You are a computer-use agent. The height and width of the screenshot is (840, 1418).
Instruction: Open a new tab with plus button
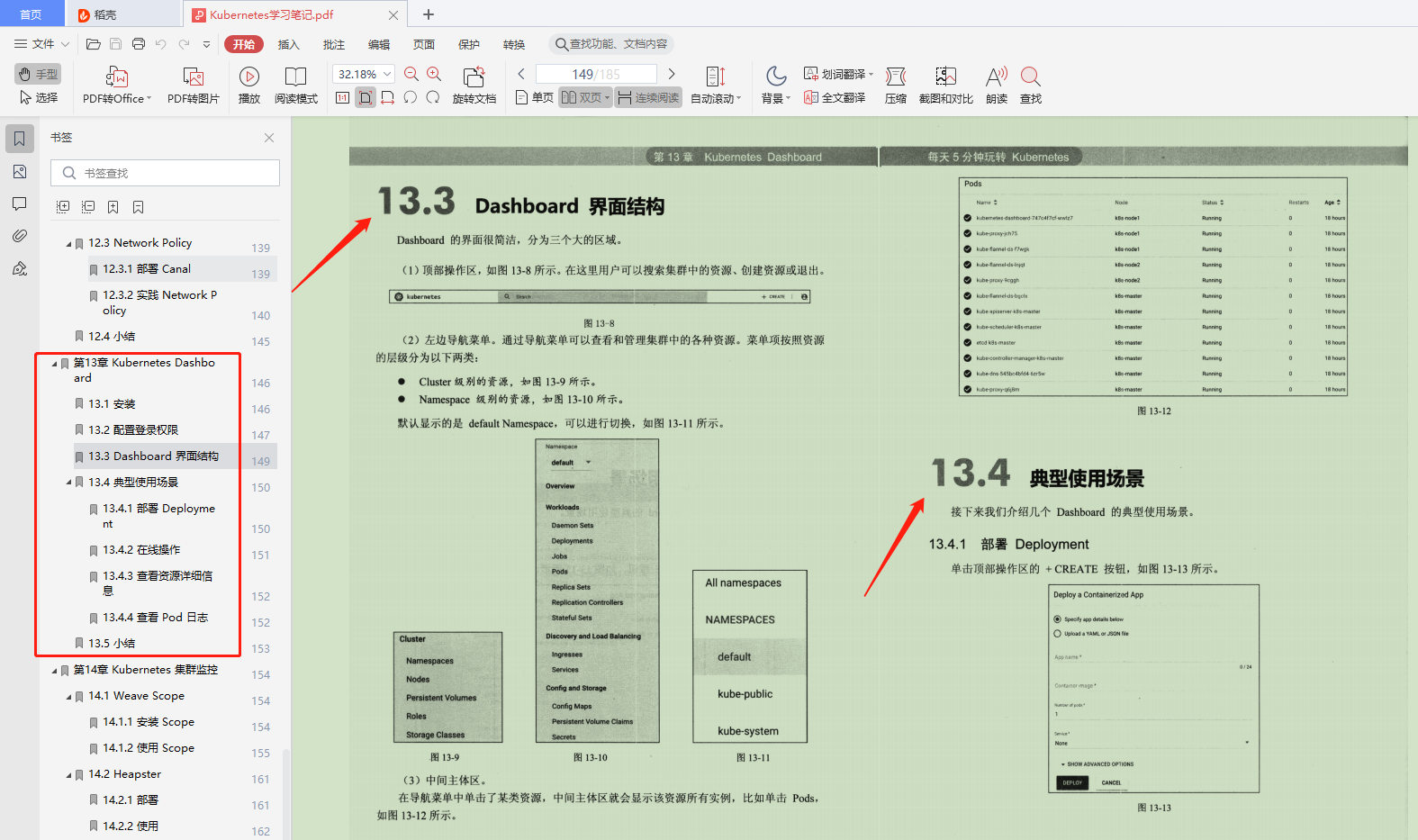429,14
